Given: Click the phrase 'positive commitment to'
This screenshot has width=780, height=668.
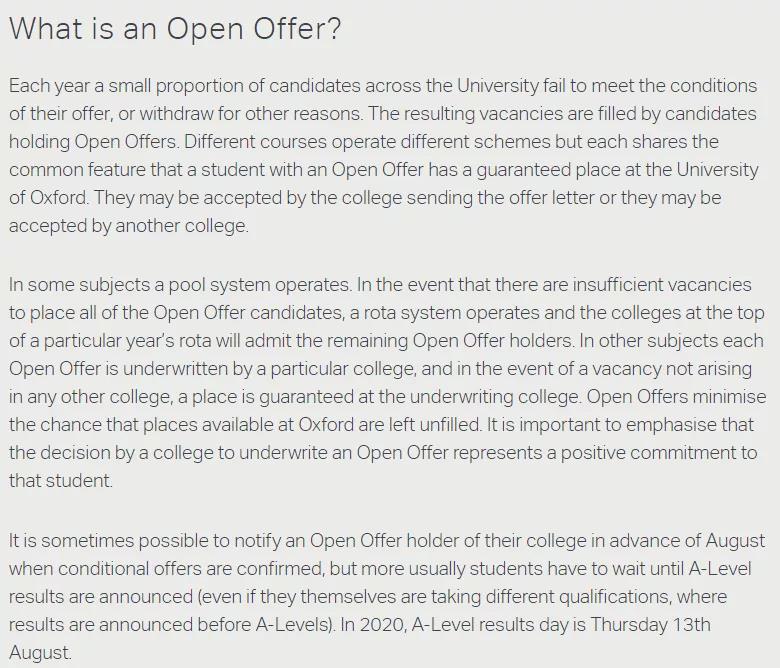Looking at the screenshot, I should pyautogui.click(x=659, y=453).
